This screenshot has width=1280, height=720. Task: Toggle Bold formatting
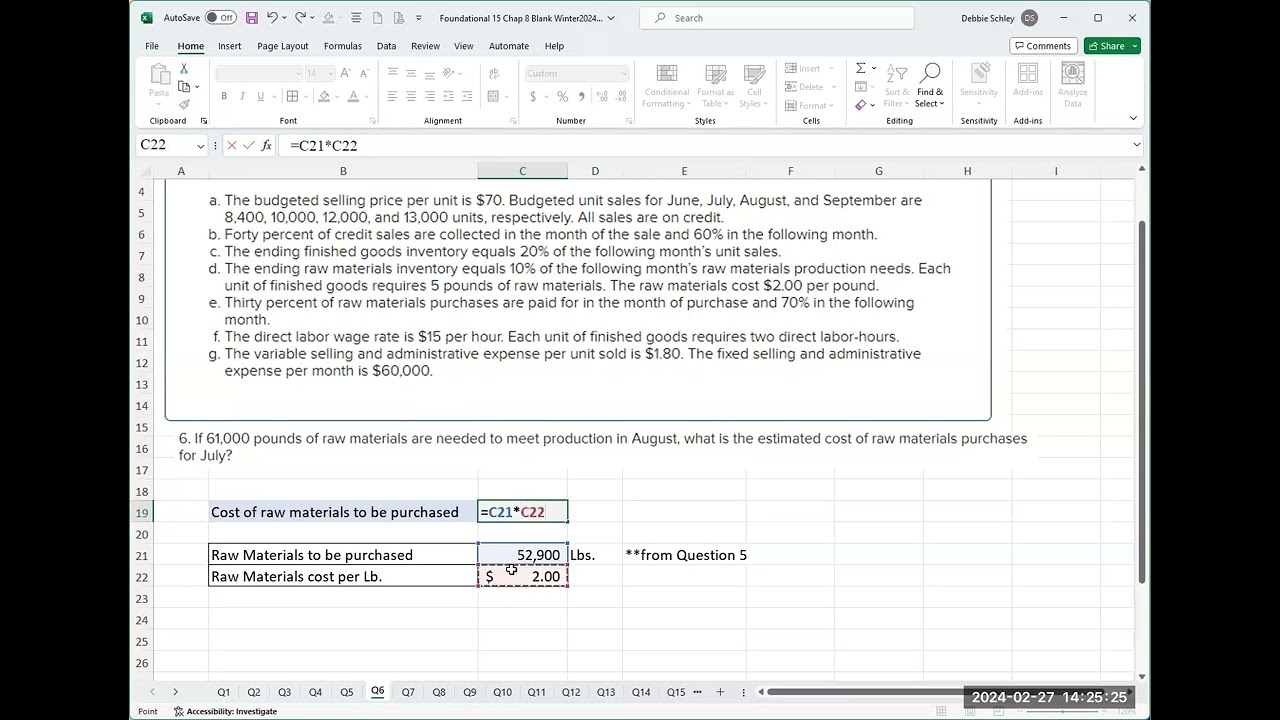(224, 96)
